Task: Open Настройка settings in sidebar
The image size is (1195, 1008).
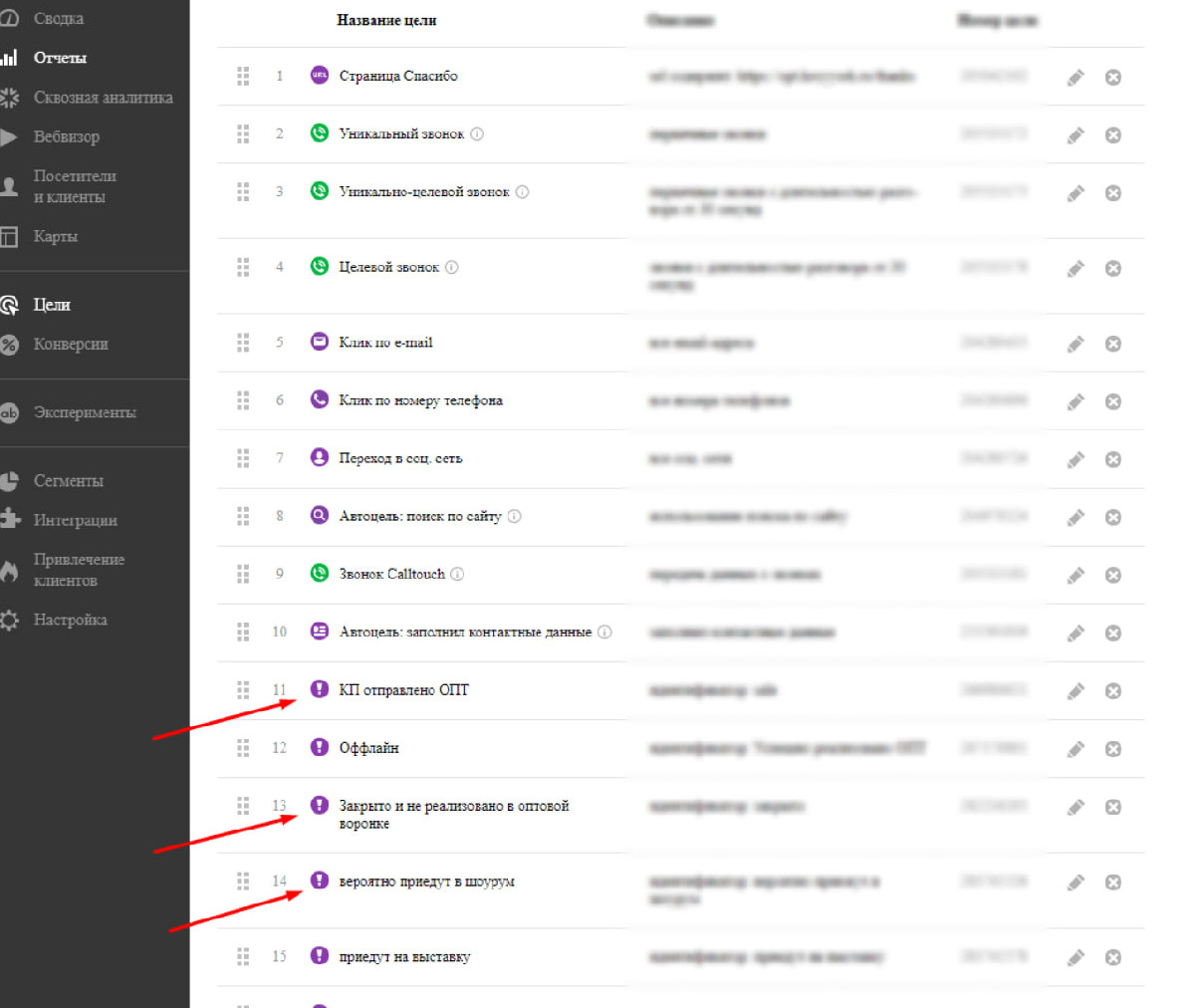Action: (70, 620)
